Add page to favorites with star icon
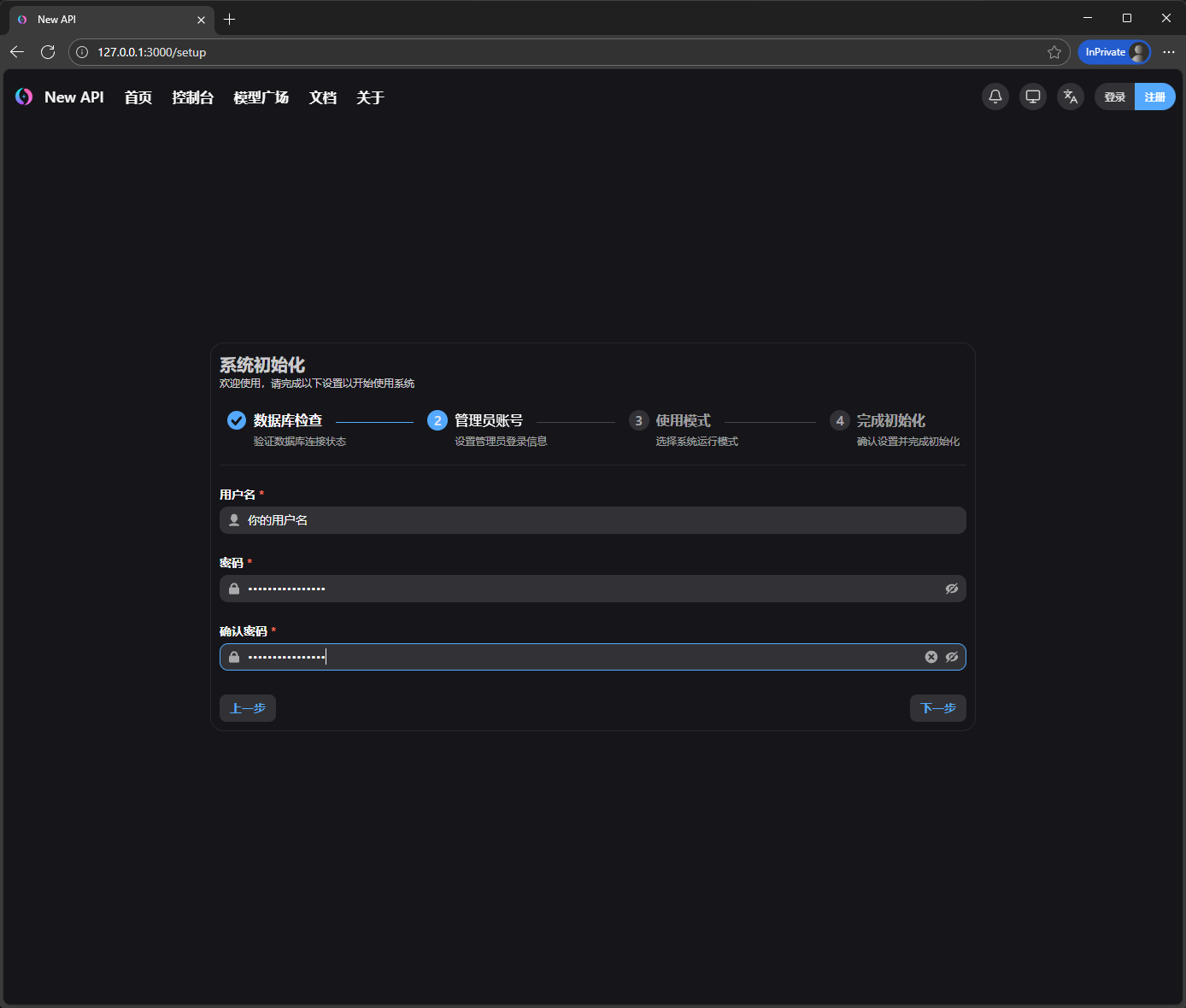This screenshot has width=1186, height=1008. (1054, 52)
